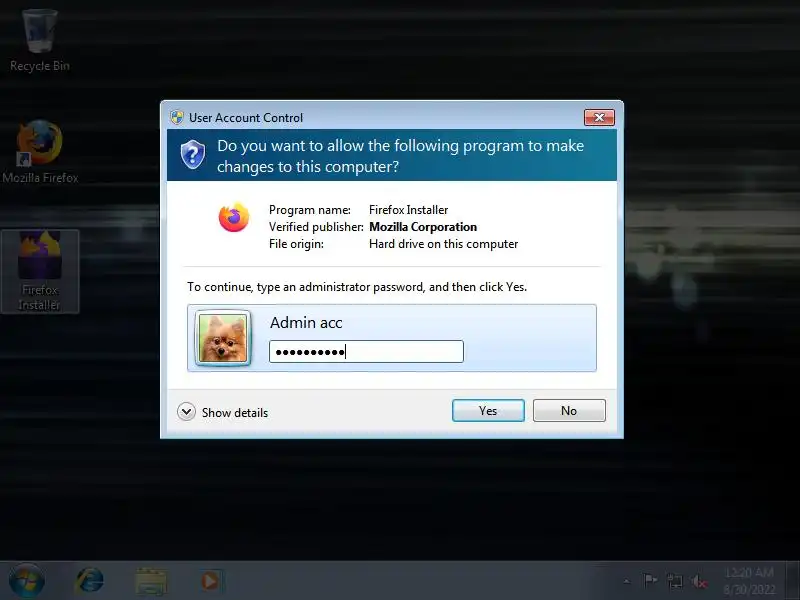Select the Recycle Bin desktop icon
Image resolution: width=800 pixels, height=600 pixels.
point(40,41)
